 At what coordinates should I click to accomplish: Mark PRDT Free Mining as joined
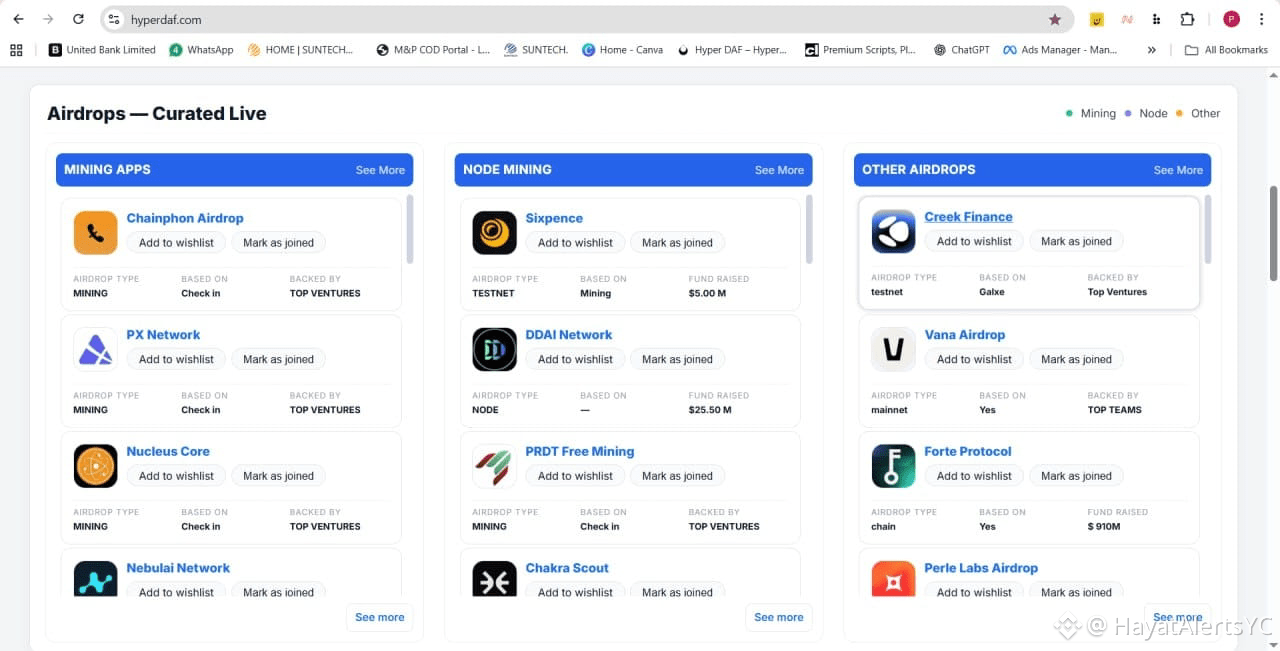(677, 476)
